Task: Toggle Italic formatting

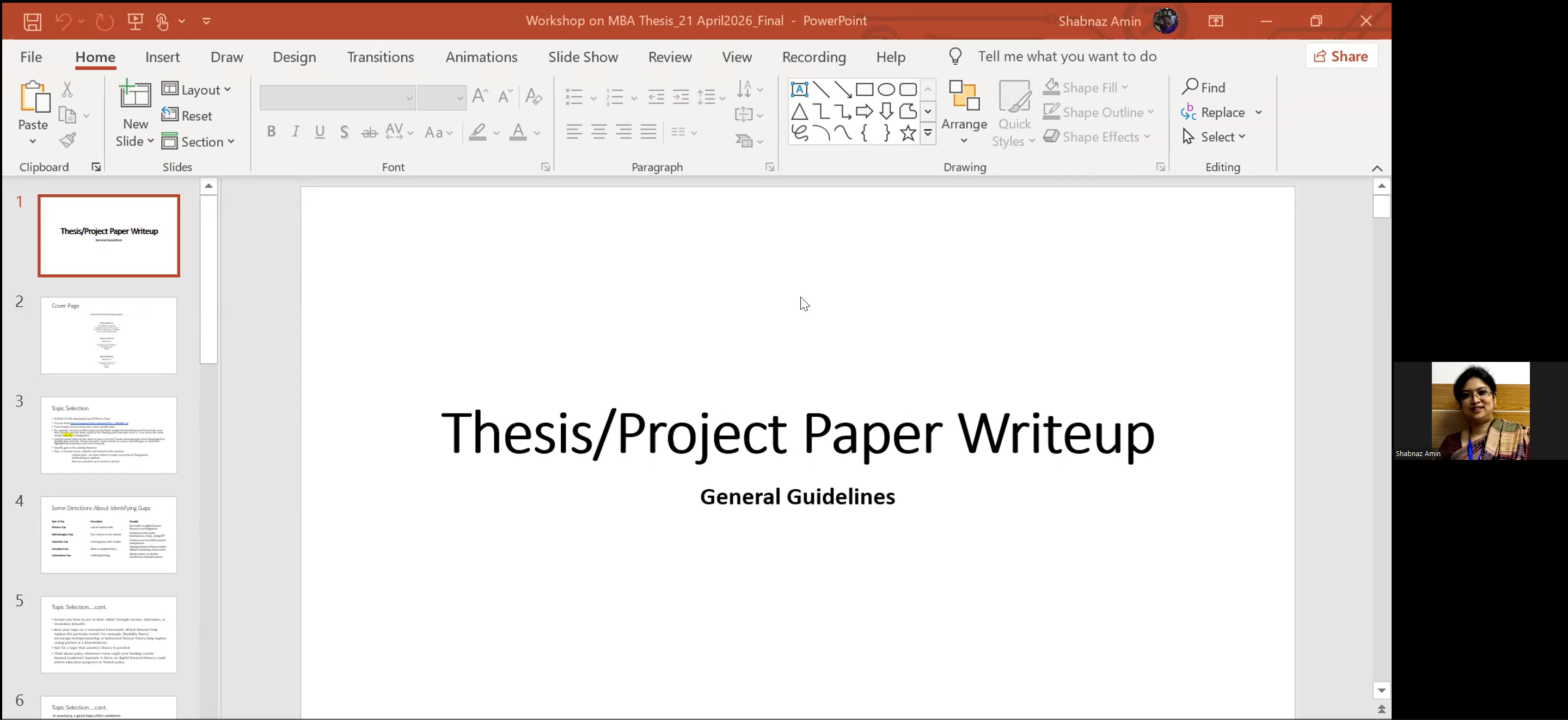Action: click(x=295, y=132)
